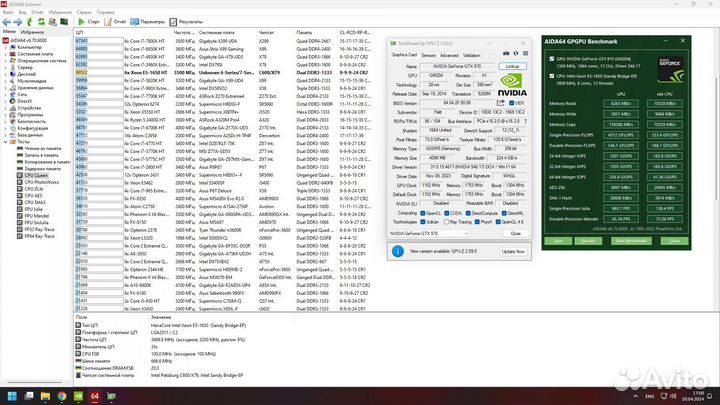Open the Windows Start menu
720x405 pixels.
click(12, 396)
